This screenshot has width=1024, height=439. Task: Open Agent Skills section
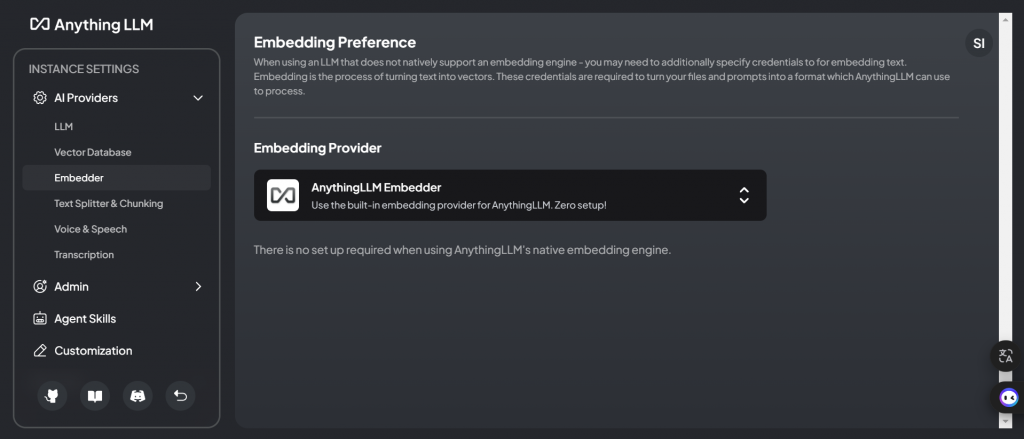pyautogui.click(x=85, y=319)
